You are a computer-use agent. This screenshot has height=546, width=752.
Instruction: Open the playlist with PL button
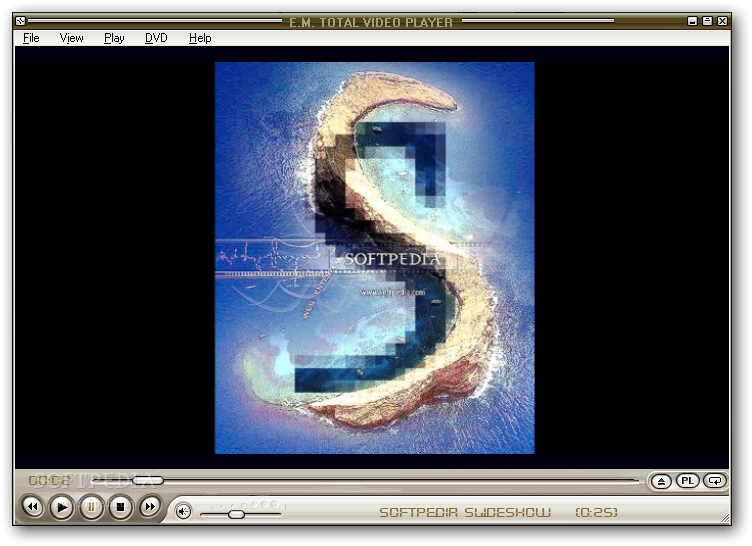pos(688,481)
